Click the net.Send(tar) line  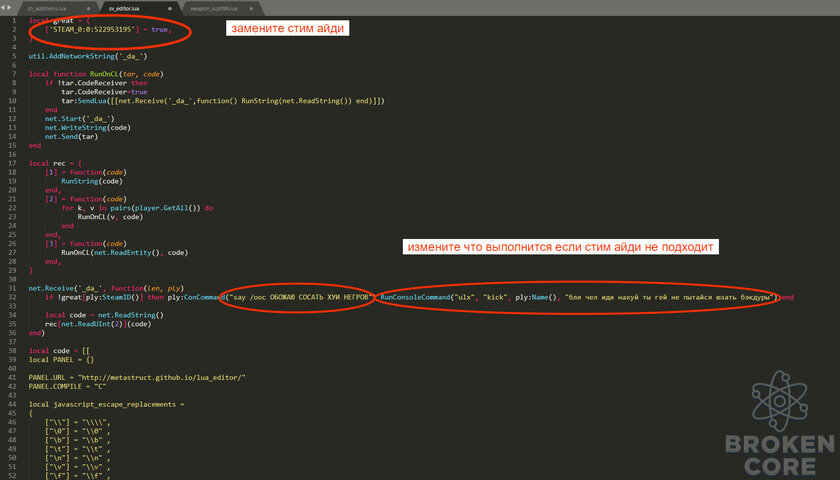[71, 137]
